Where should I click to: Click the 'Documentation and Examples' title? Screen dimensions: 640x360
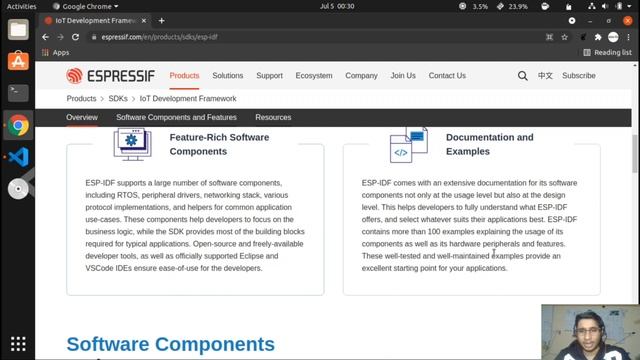point(490,144)
